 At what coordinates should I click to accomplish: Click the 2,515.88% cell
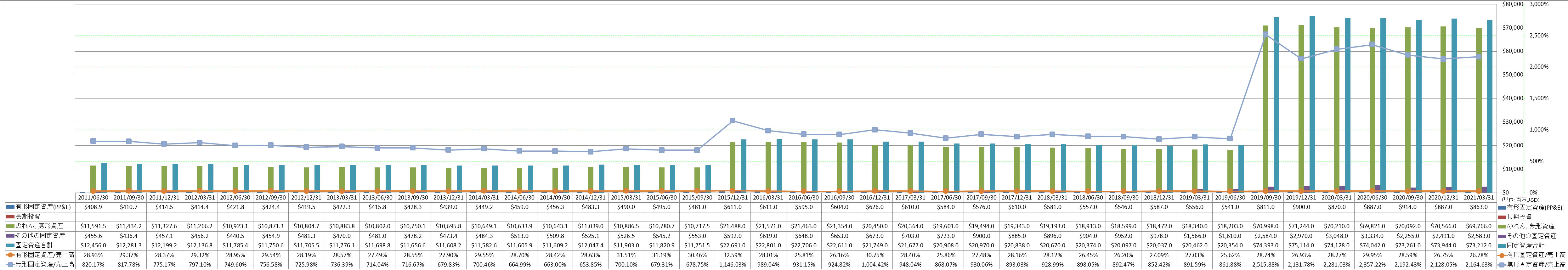(1266, 265)
